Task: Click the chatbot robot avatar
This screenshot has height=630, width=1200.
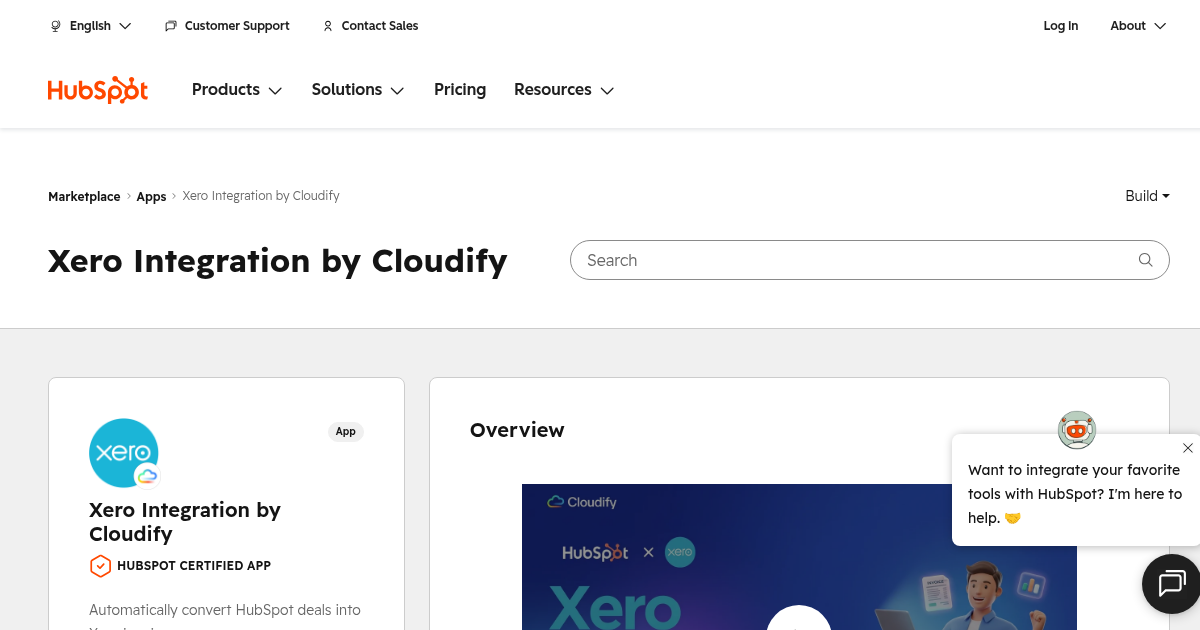Action: click(1077, 430)
